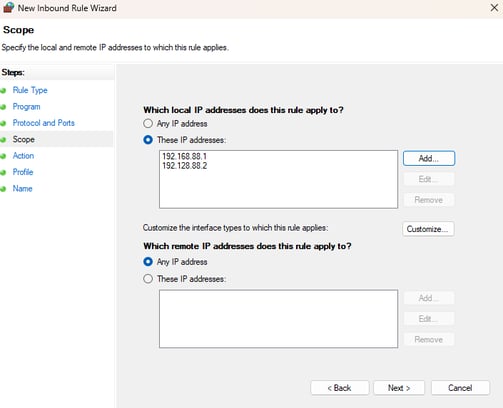Open Customize interface types dialog
The image size is (503, 408).
pyautogui.click(x=428, y=229)
